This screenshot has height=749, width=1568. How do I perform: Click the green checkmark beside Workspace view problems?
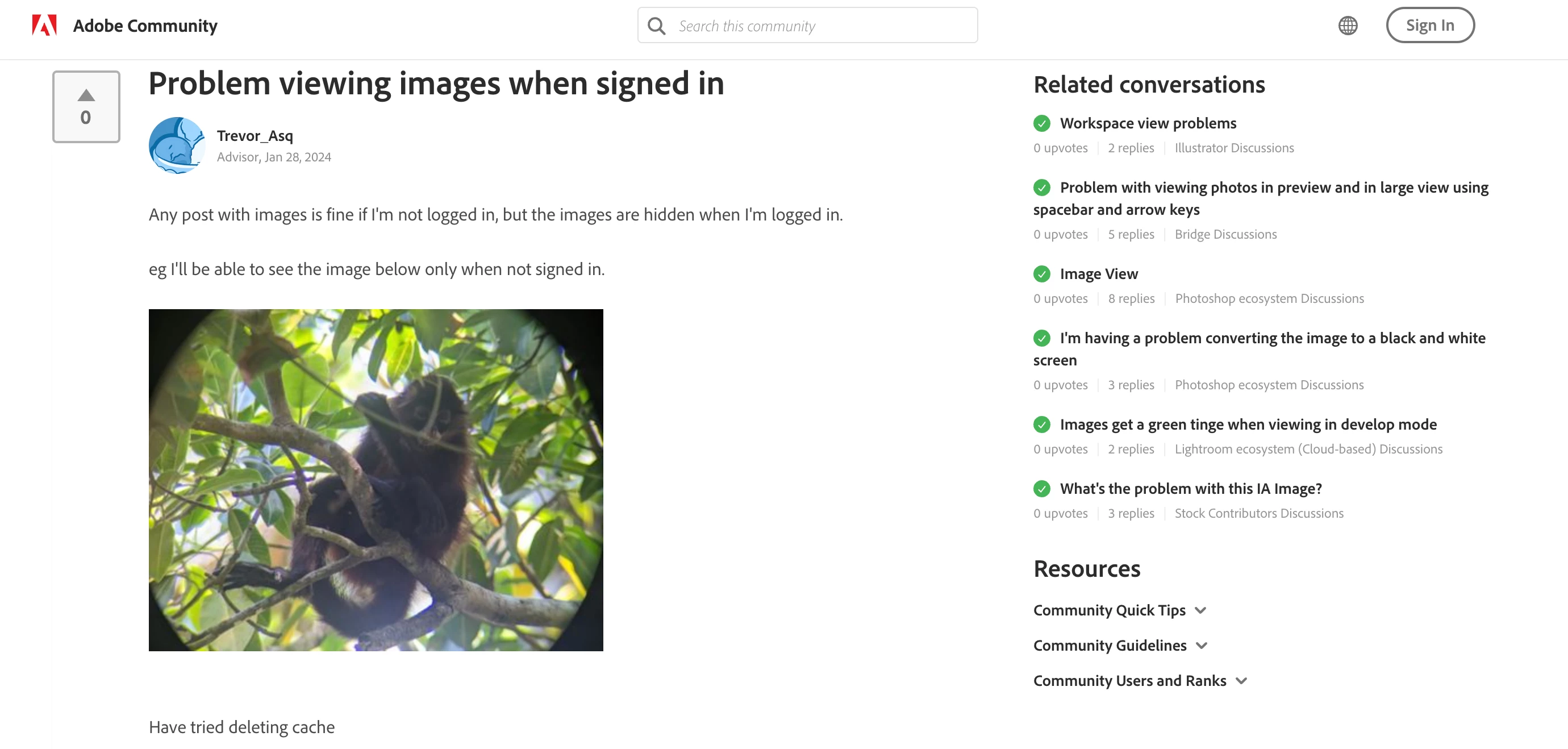pyautogui.click(x=1041, y=124)
